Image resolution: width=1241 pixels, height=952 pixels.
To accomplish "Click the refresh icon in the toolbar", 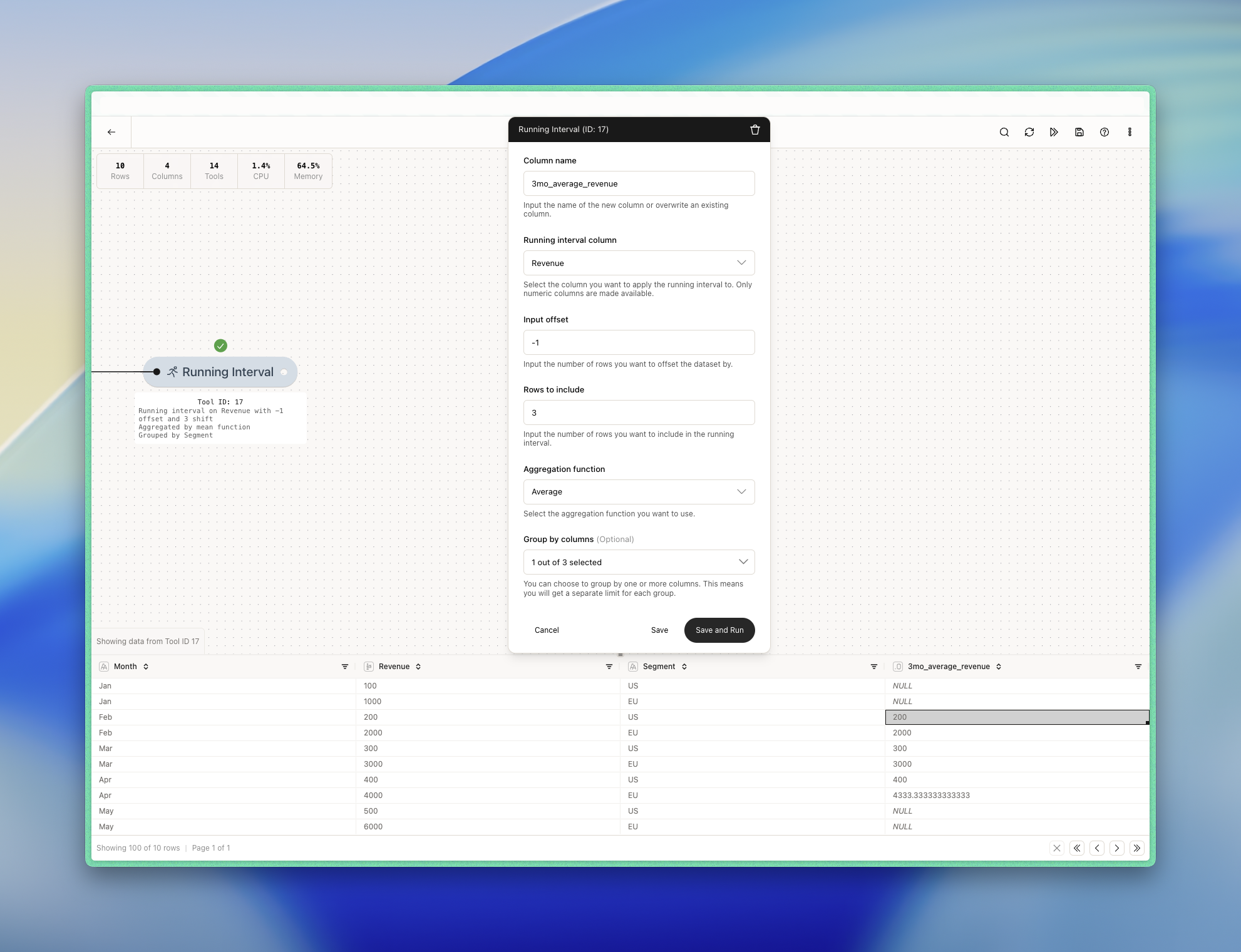I will tap(1029, 132).
